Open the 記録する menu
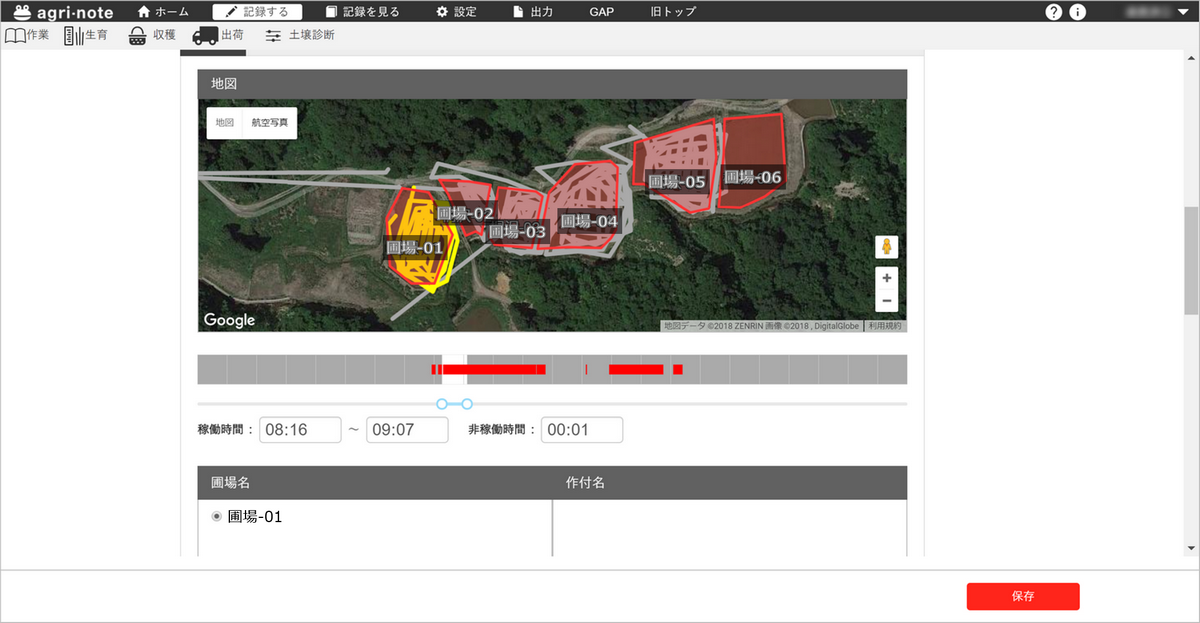1200x623 pixels. 258,12
